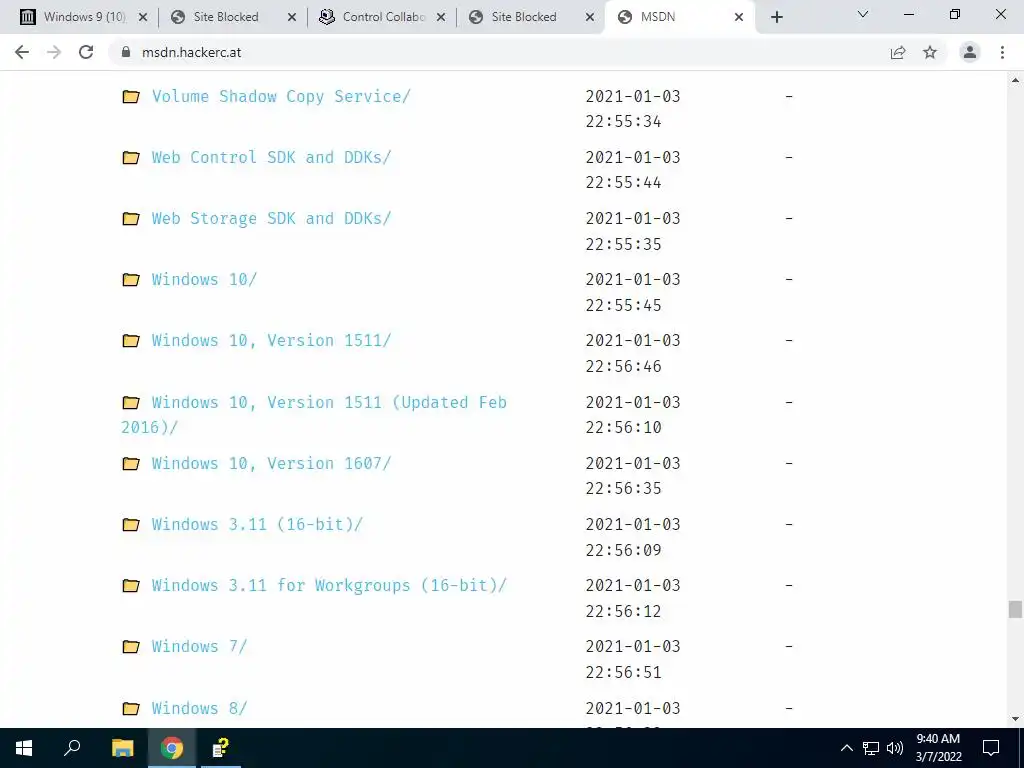This screenshot has width=1024, height=768.
Task: Click folder icon beside Windows 8/
Action: coord(131,708)
